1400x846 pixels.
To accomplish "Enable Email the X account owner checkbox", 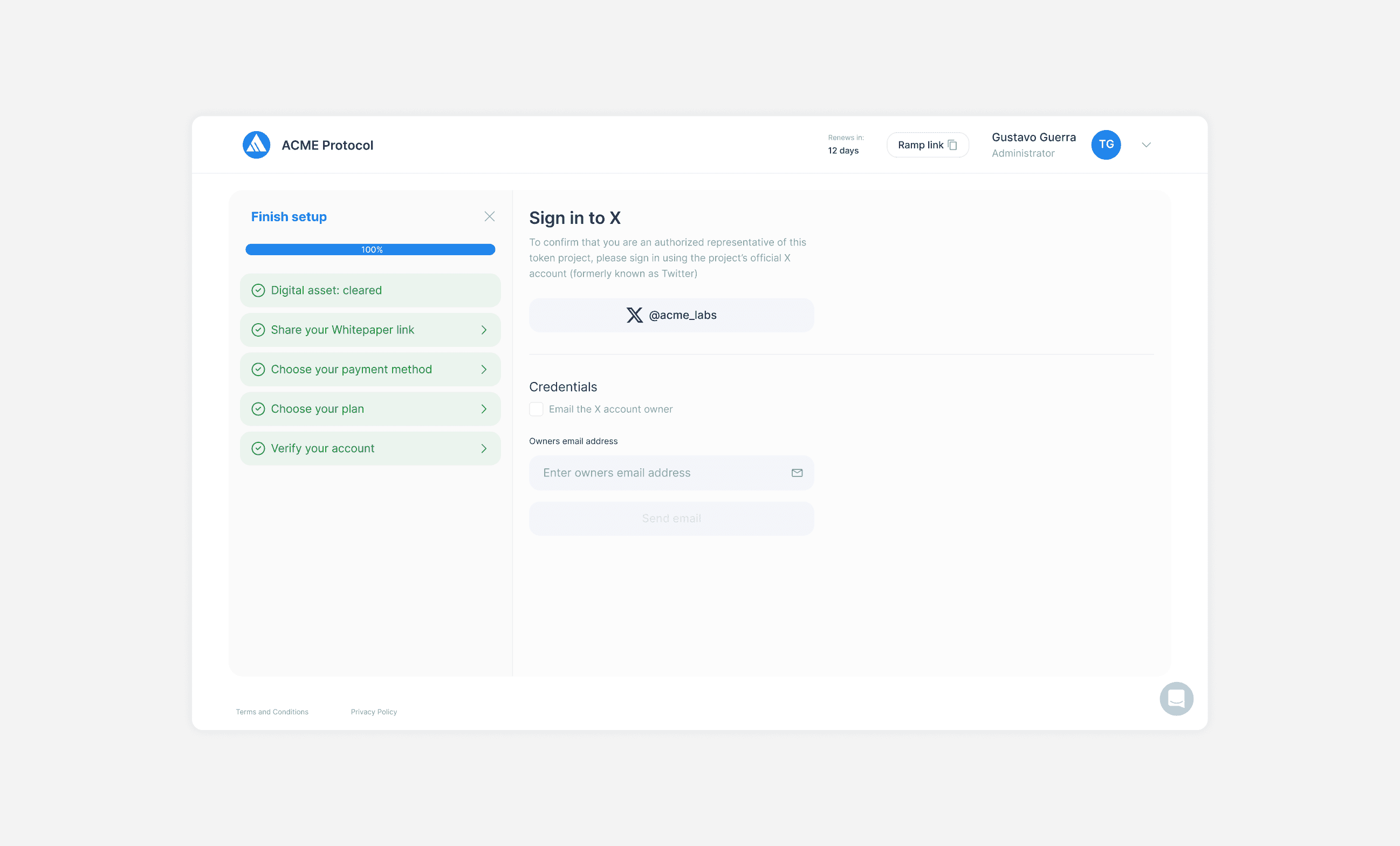I will pos(536,410).
